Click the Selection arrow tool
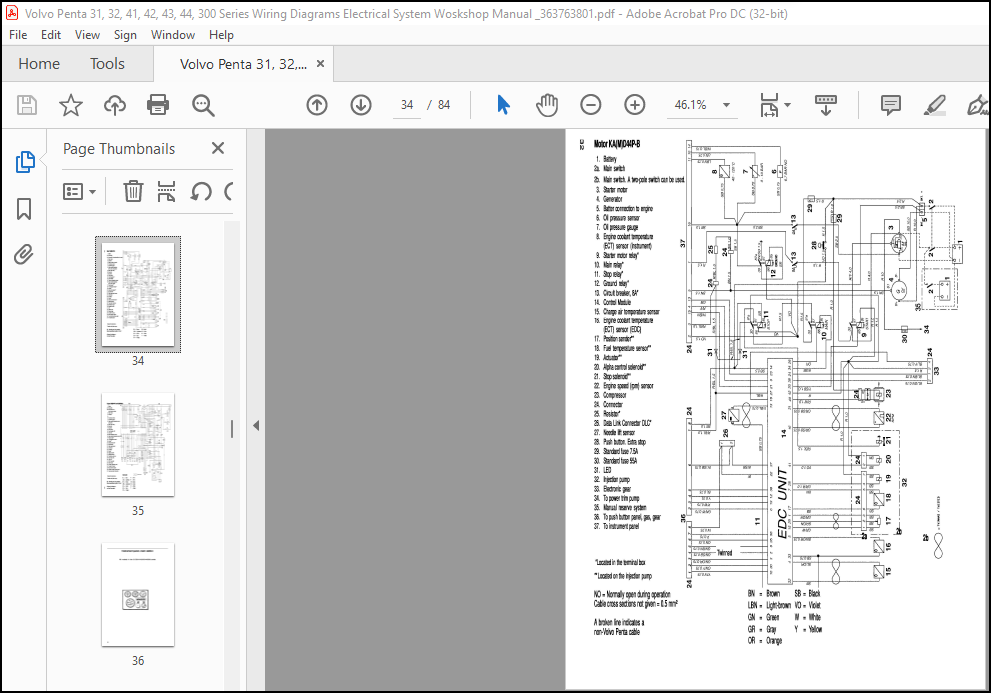Viewport: 991px width, 693px height. 503,105
